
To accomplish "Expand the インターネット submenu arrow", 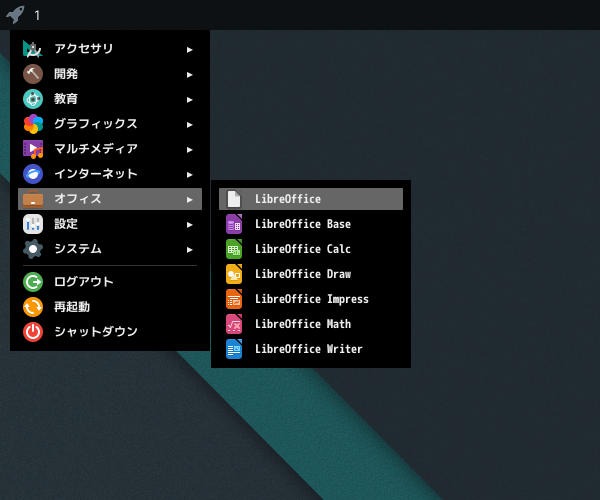I will pos(189,175).
